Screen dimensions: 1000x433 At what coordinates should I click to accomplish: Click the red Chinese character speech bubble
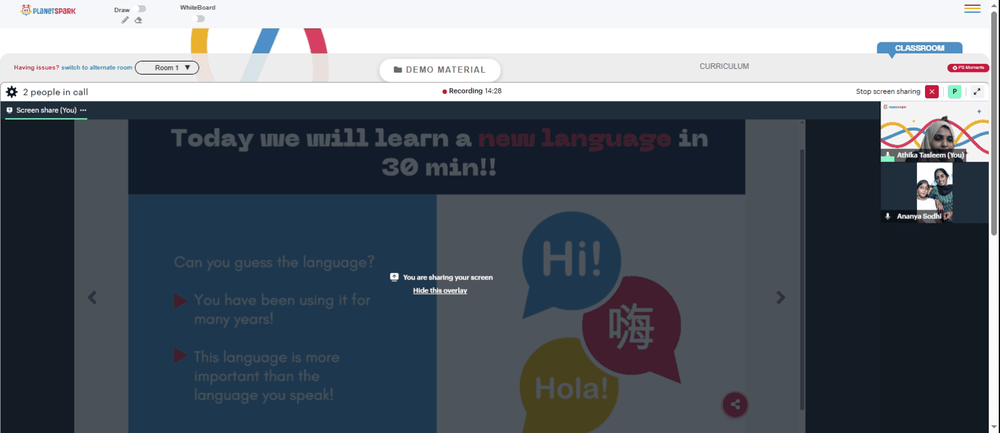click(631, 328)
